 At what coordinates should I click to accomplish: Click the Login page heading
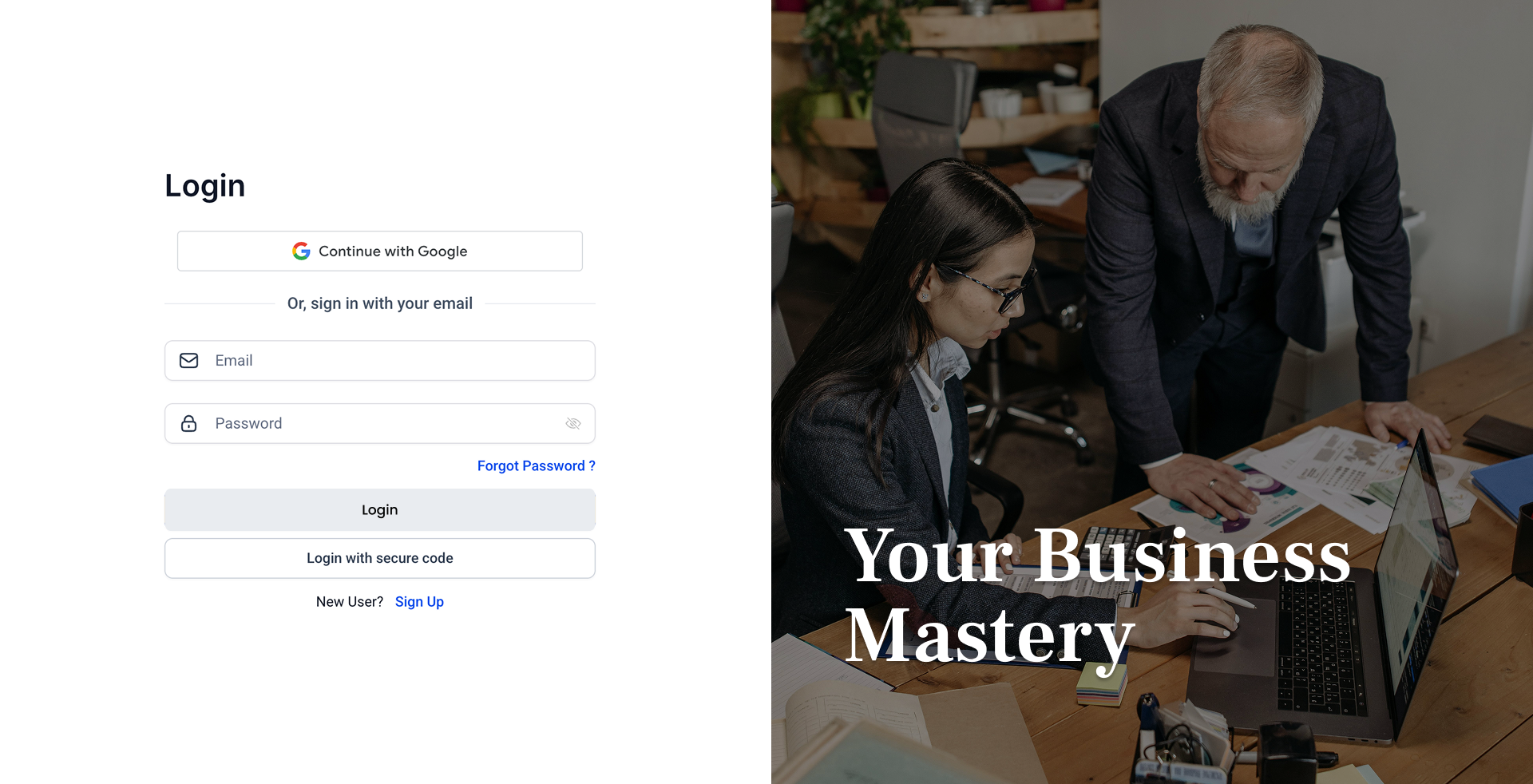(x=205, y=186)
